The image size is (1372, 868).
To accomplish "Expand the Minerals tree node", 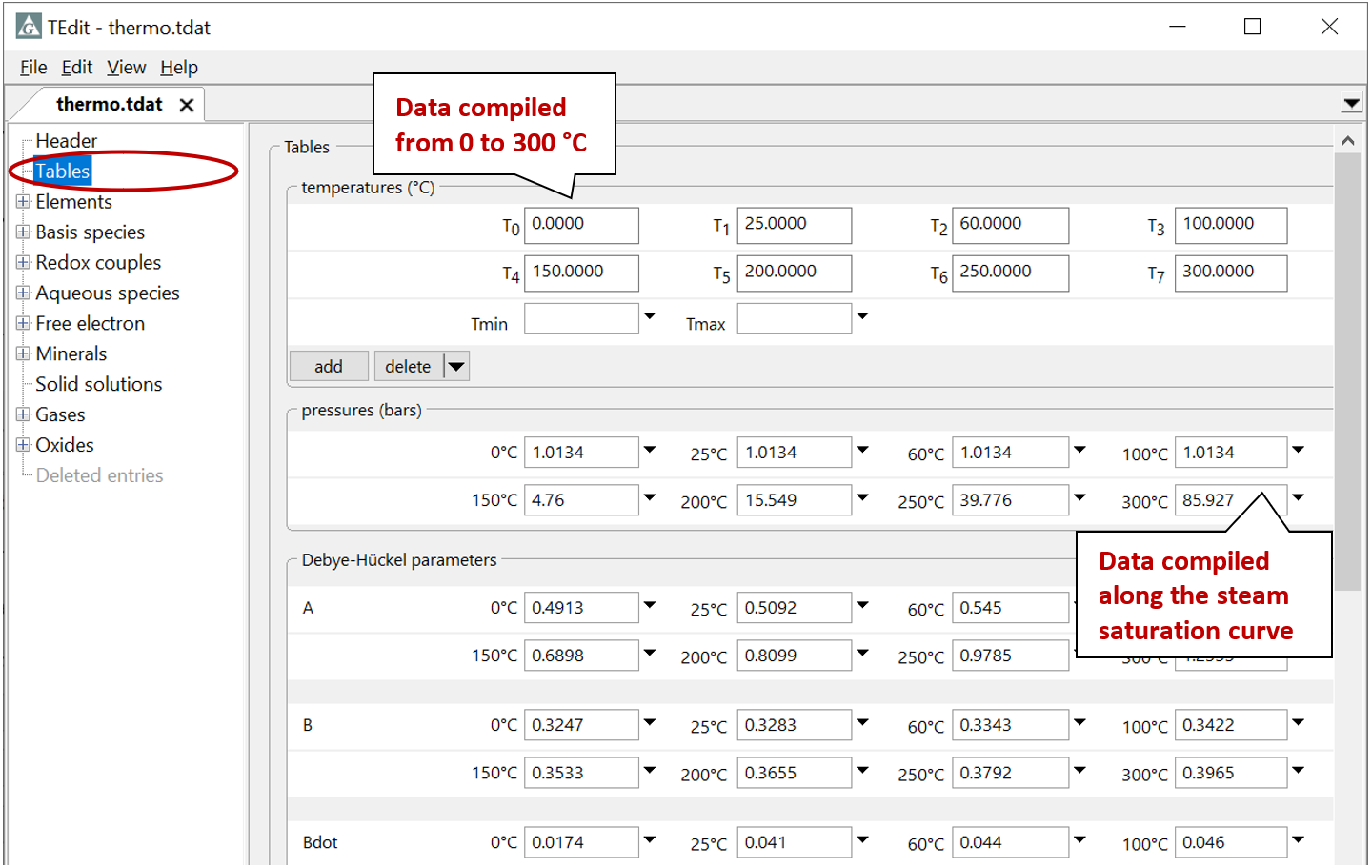I will (x=23, y=353).
